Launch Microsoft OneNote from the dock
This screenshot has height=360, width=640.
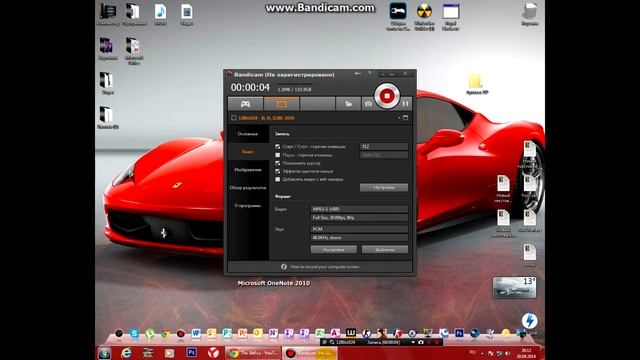click(x=273, y=333)
